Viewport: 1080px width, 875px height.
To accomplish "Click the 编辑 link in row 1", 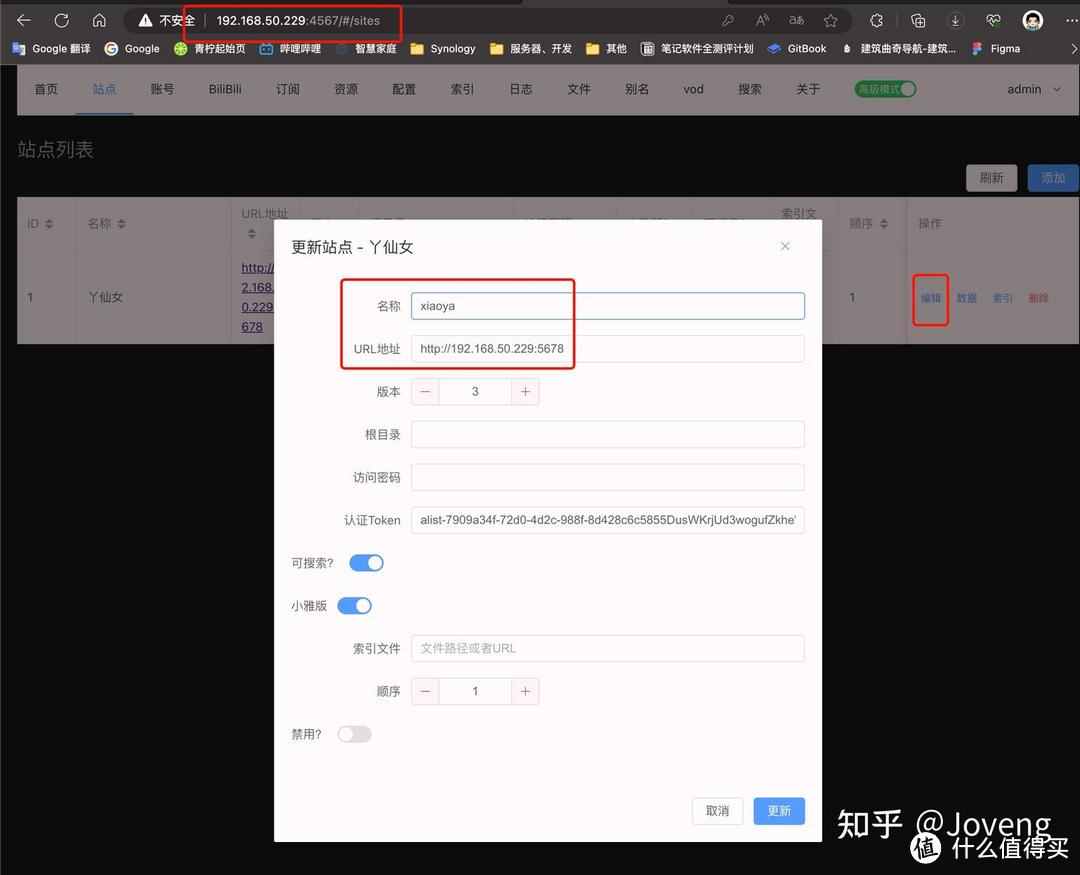I will [931, 298].
